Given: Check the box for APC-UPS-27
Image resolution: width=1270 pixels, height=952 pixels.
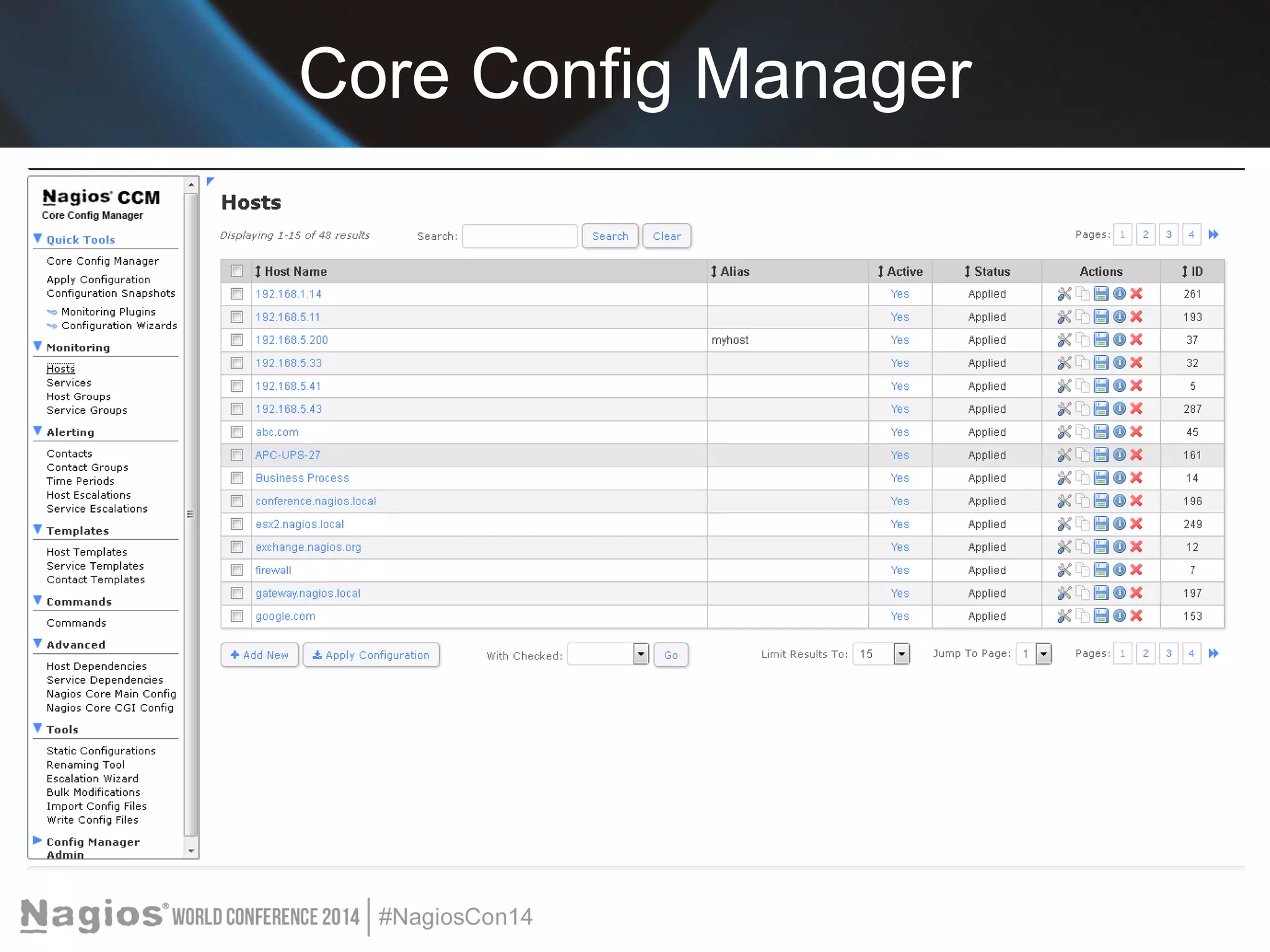Looking at the screenshot, I should (236, 455).
